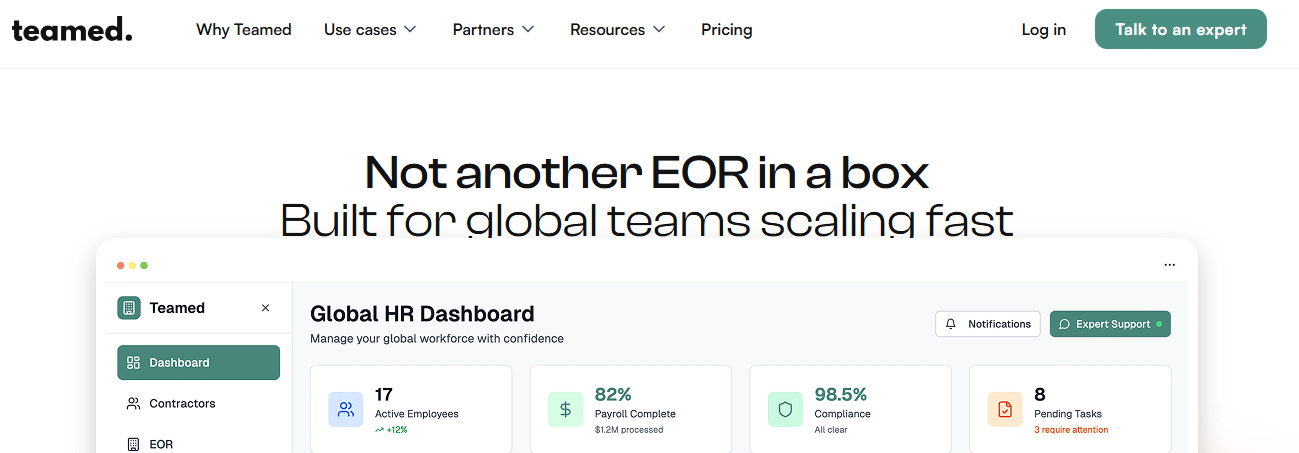Click the three-dot menu in dashboard window
The height and width of the screenshot is (453, 1299).
pos(1170,265)
